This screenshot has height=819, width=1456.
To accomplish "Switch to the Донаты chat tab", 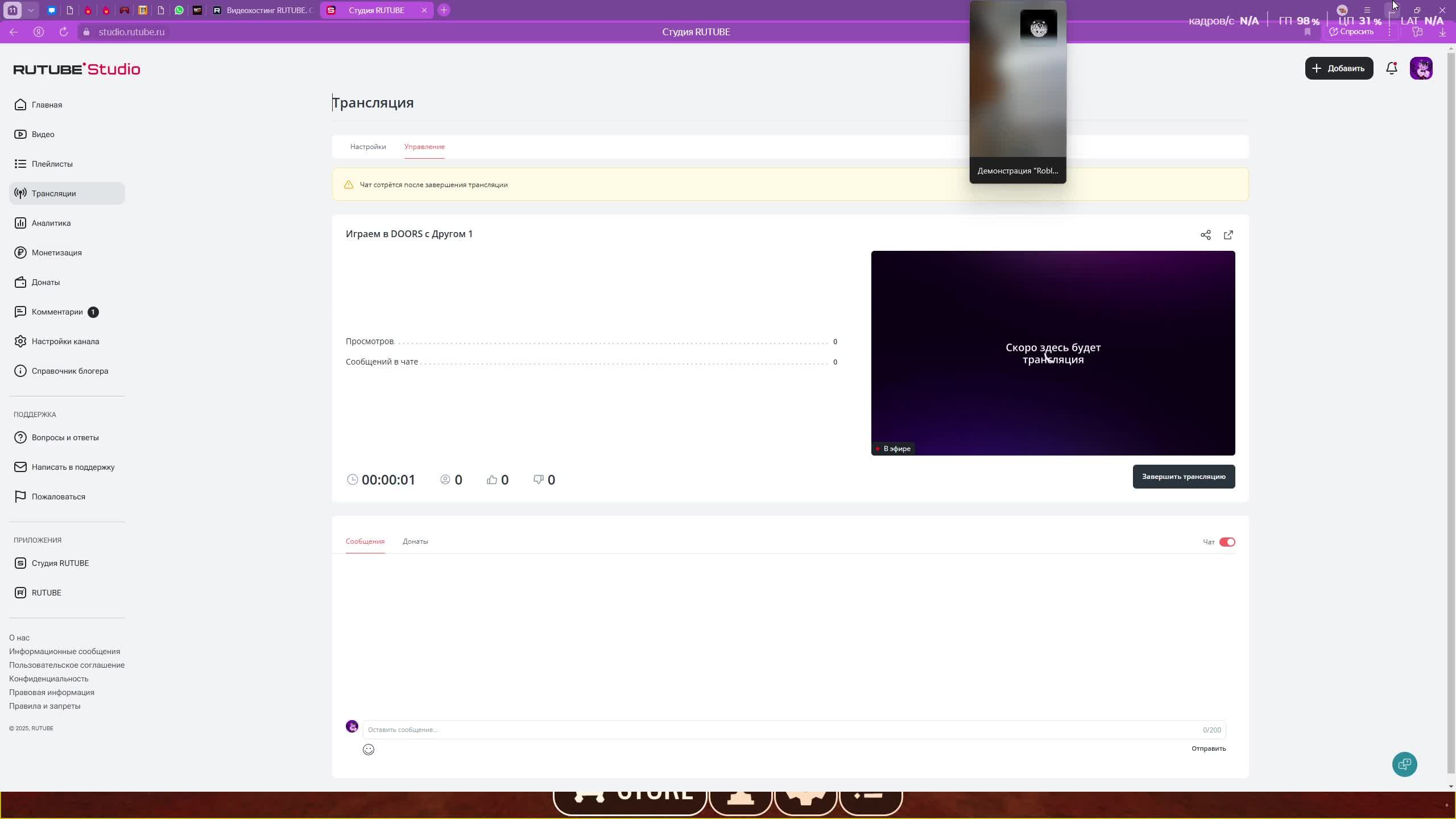I will 415,541.
